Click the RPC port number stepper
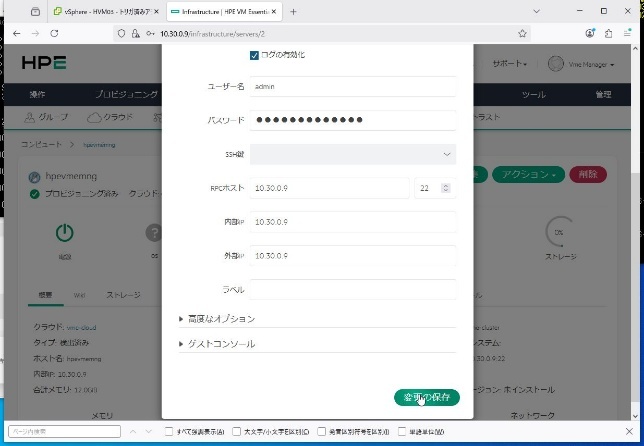The image size is (644, 446). [x=444, y=188]
